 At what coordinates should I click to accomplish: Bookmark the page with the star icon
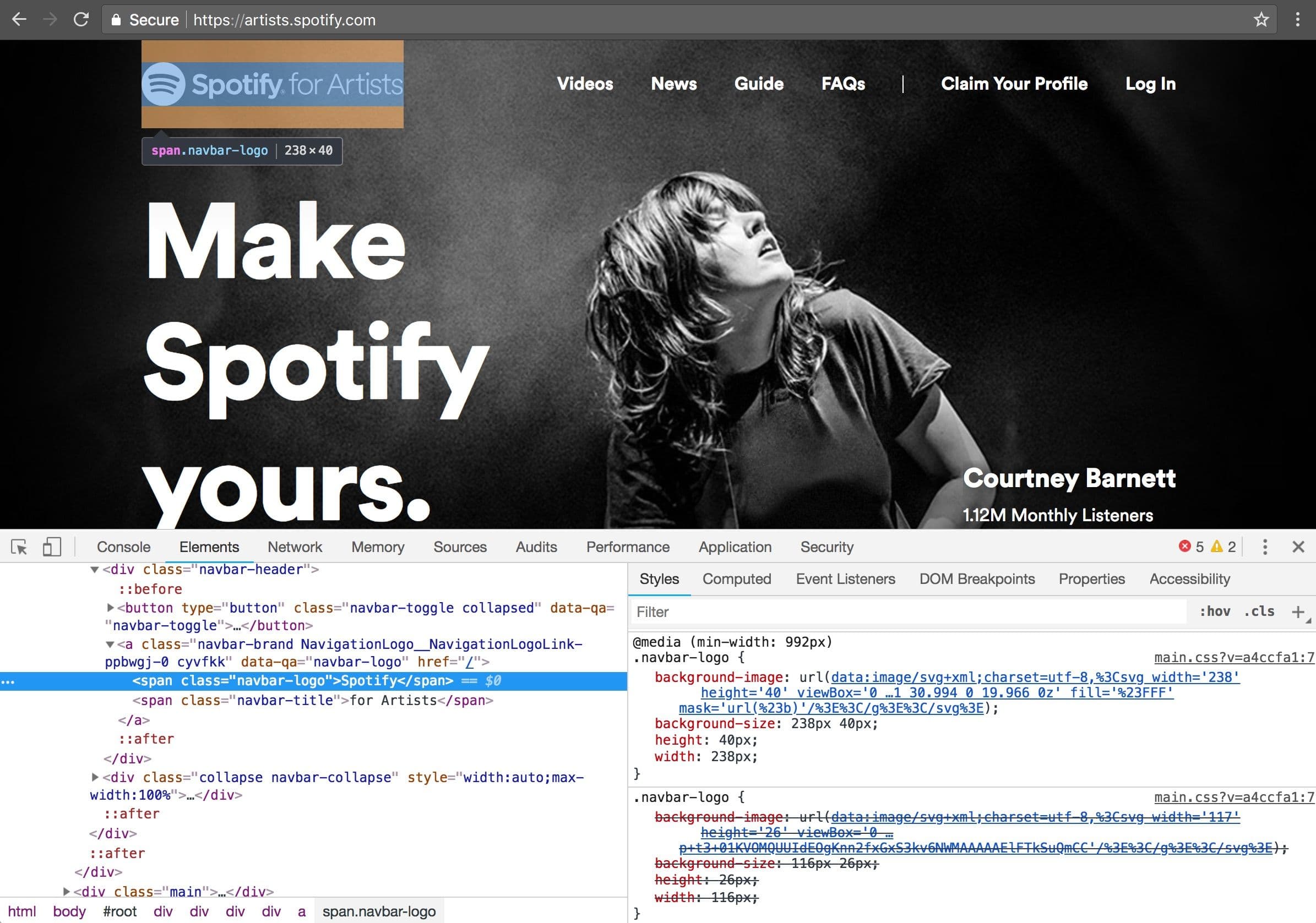click(x=1261, y=19)
